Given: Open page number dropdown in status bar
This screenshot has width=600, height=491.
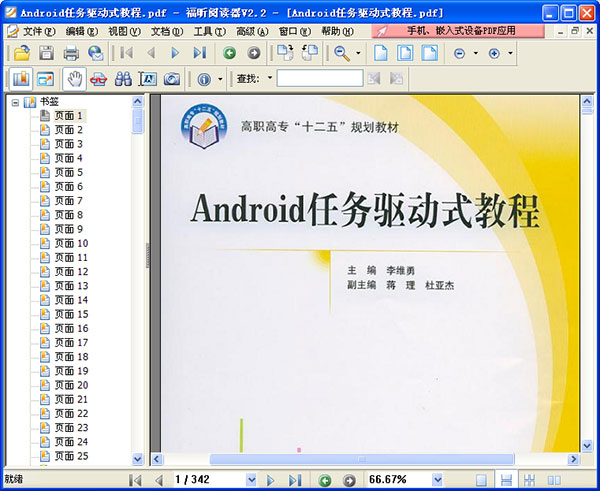Looking at the screenshot, I should [251, 480].
